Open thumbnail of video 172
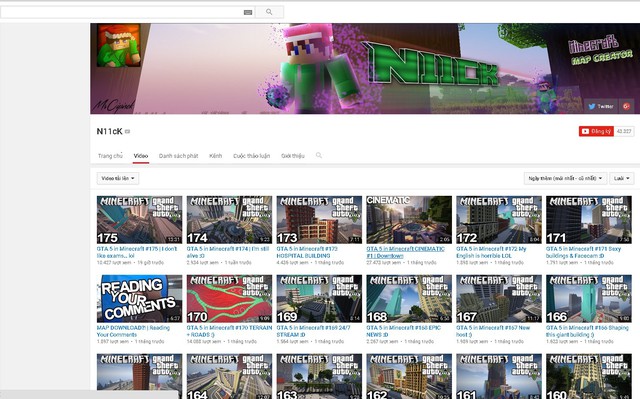The width and height of the screenshot is (640, 399). click(x=499, y=219)
